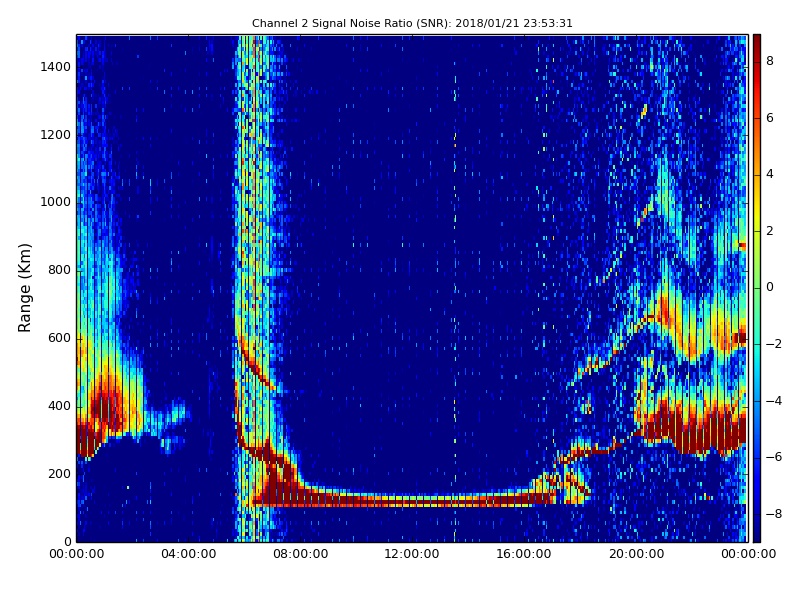Click the 1000 range tick label
The image size is (800, 600).
pos(55,202)
